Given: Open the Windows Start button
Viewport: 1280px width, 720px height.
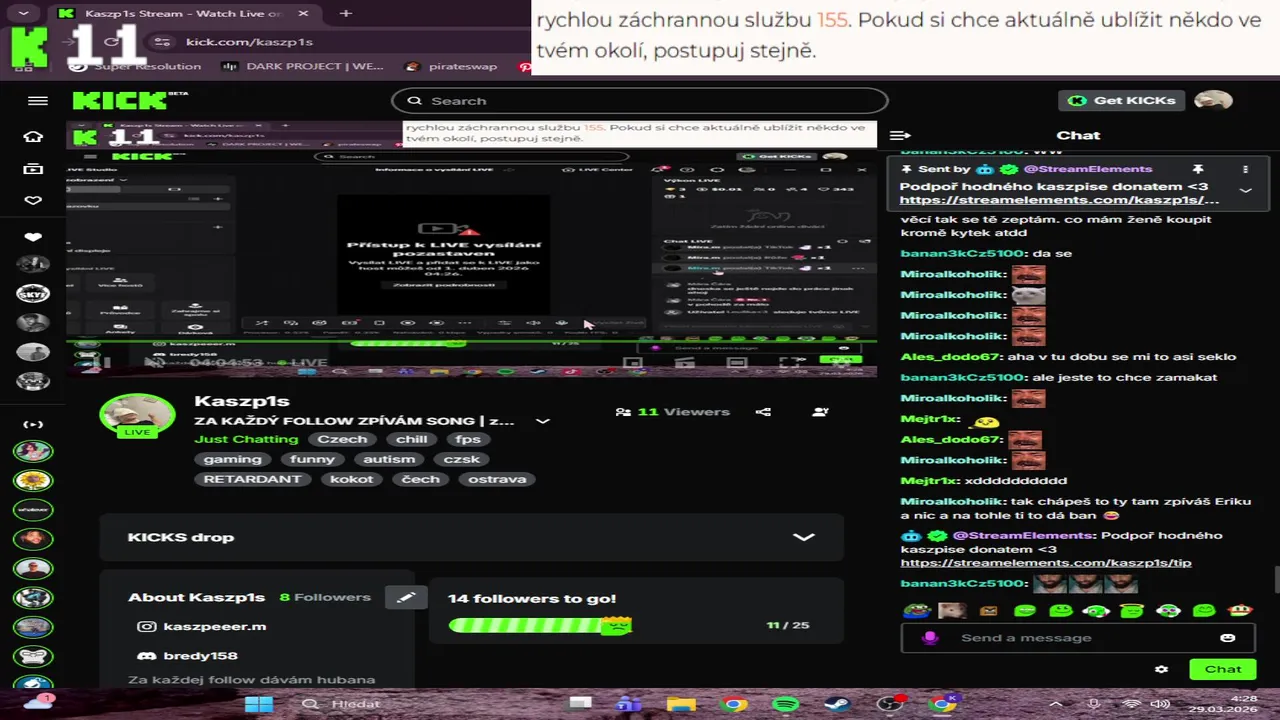Looking at the screenshot, I should point(259,704).
